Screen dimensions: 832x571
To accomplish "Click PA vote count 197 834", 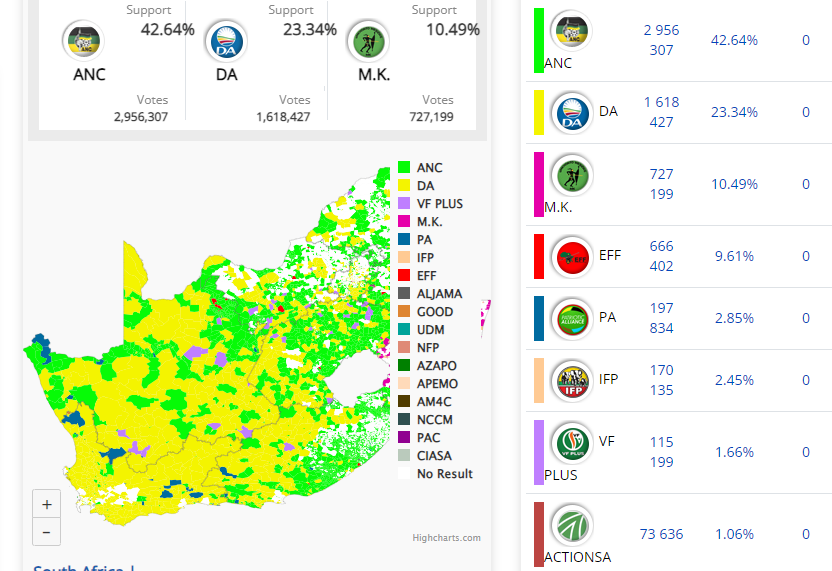I will (x=661, y=318).
